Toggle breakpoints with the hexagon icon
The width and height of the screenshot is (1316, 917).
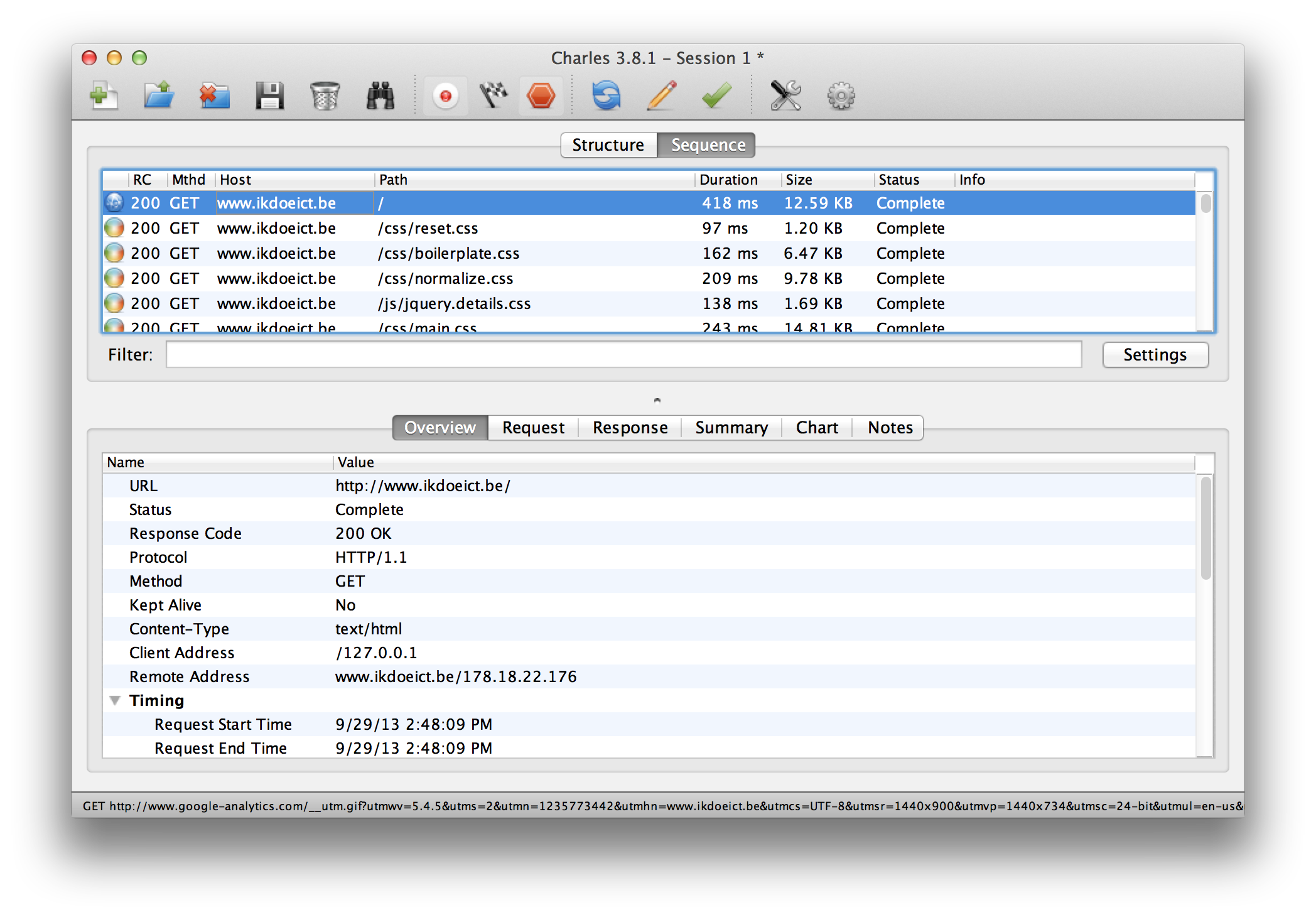coord(541,95)
